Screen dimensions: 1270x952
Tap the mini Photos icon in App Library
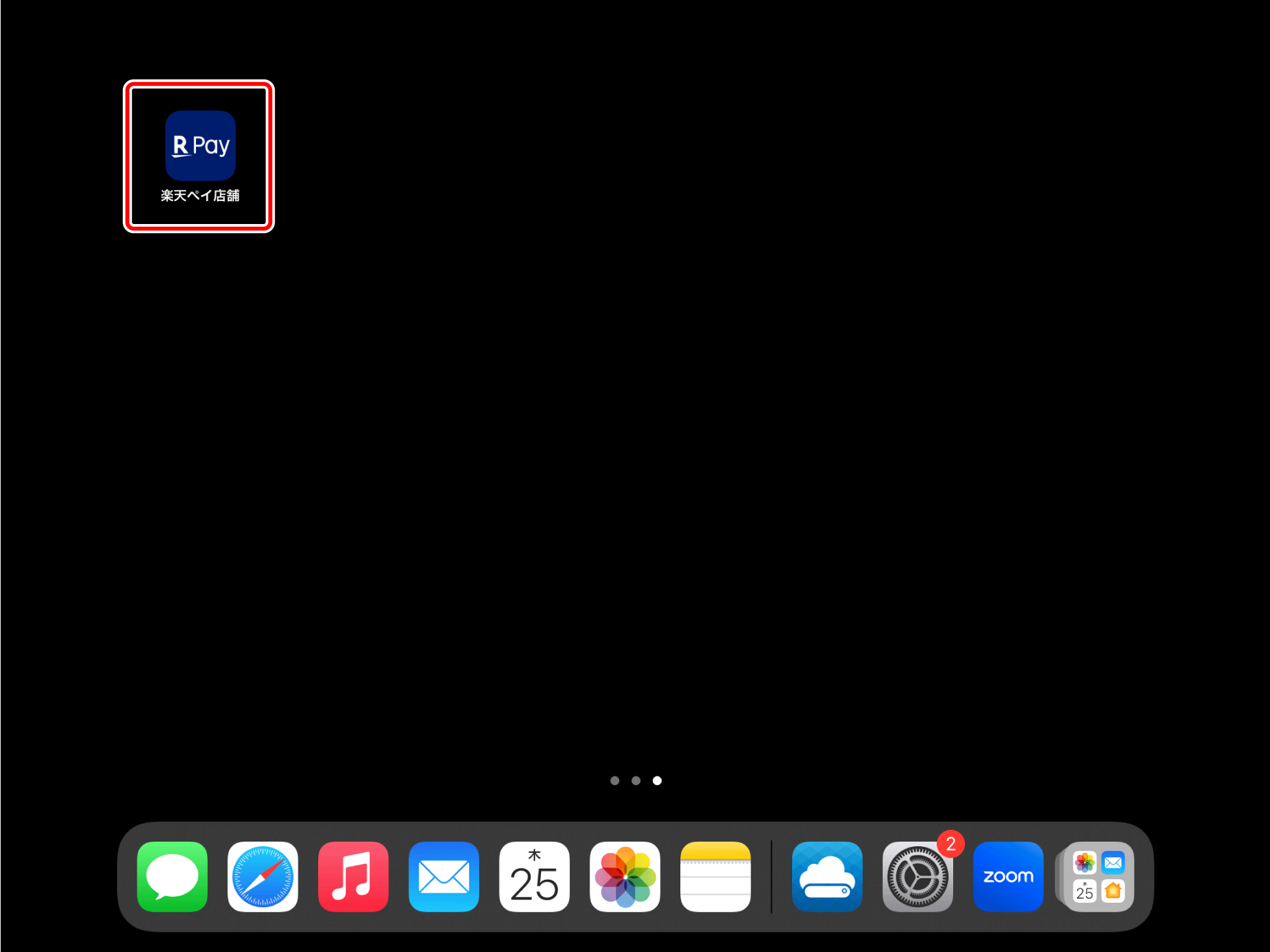click(1084, 862)
